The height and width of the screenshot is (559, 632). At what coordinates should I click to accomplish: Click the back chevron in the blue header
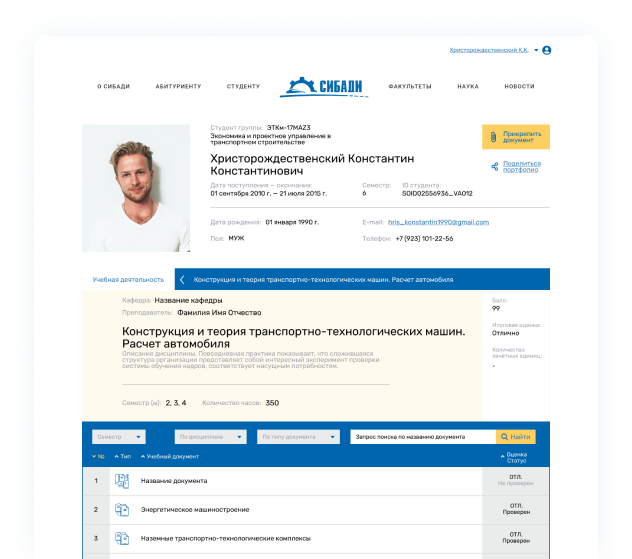[182, 280]
